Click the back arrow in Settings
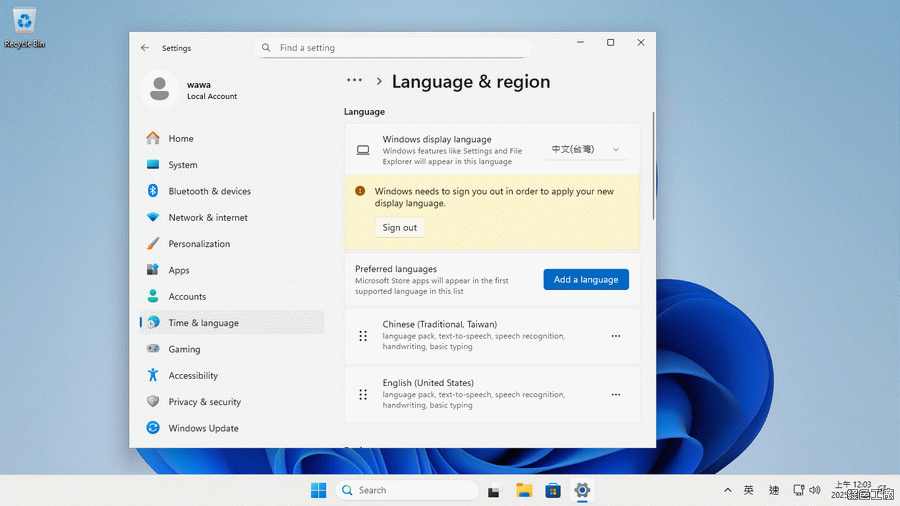The width and height of the screenshot is (900, 506). click(145, 48)
